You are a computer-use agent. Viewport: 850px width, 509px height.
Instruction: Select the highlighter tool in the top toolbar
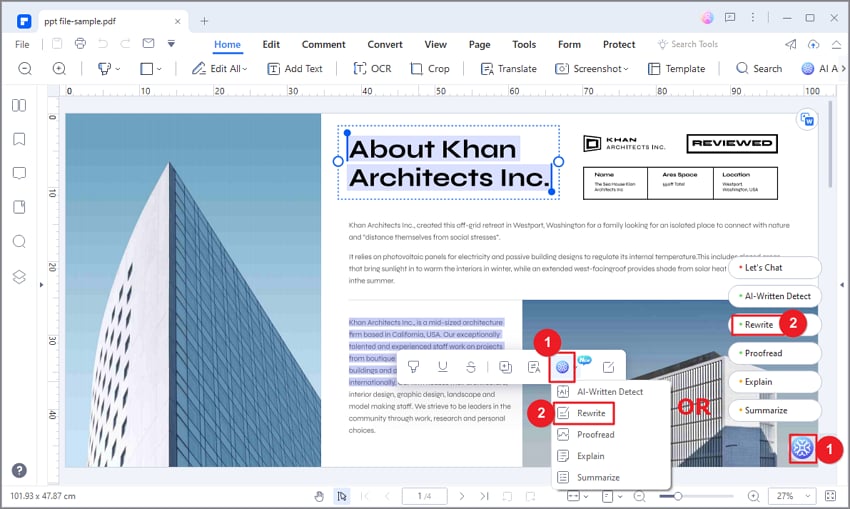[104, 68]
